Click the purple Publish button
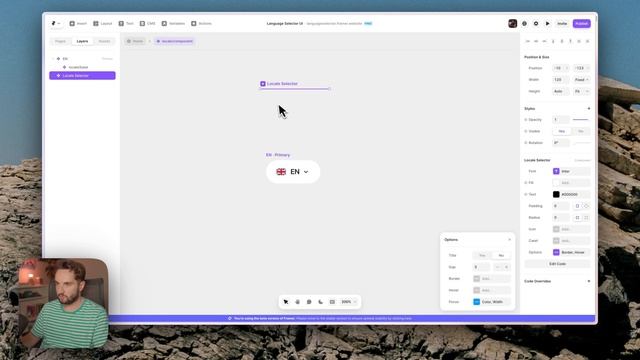Image resolution: width=640 pixels, height=360 pixels. [x=582, y=24]
